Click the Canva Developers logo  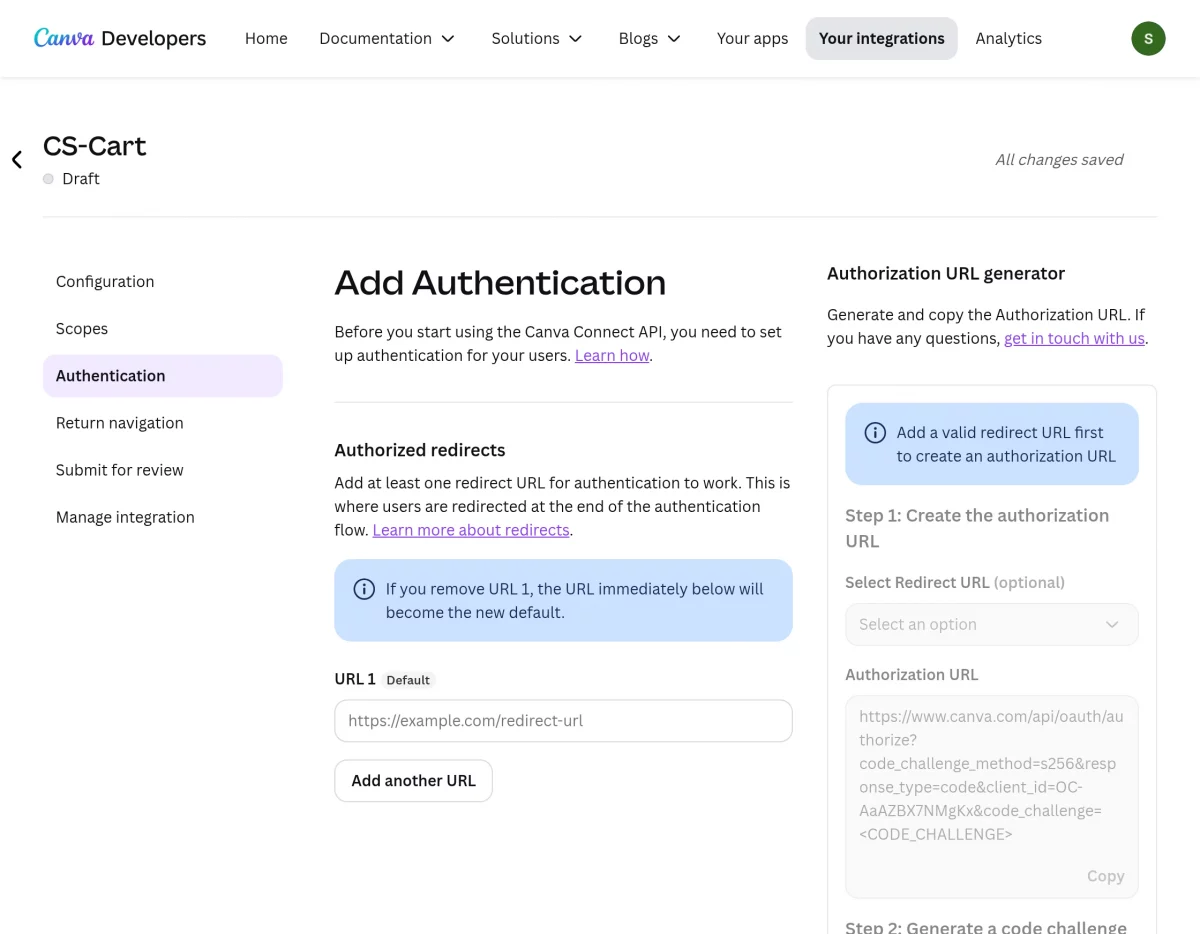[x=120, y=38]
